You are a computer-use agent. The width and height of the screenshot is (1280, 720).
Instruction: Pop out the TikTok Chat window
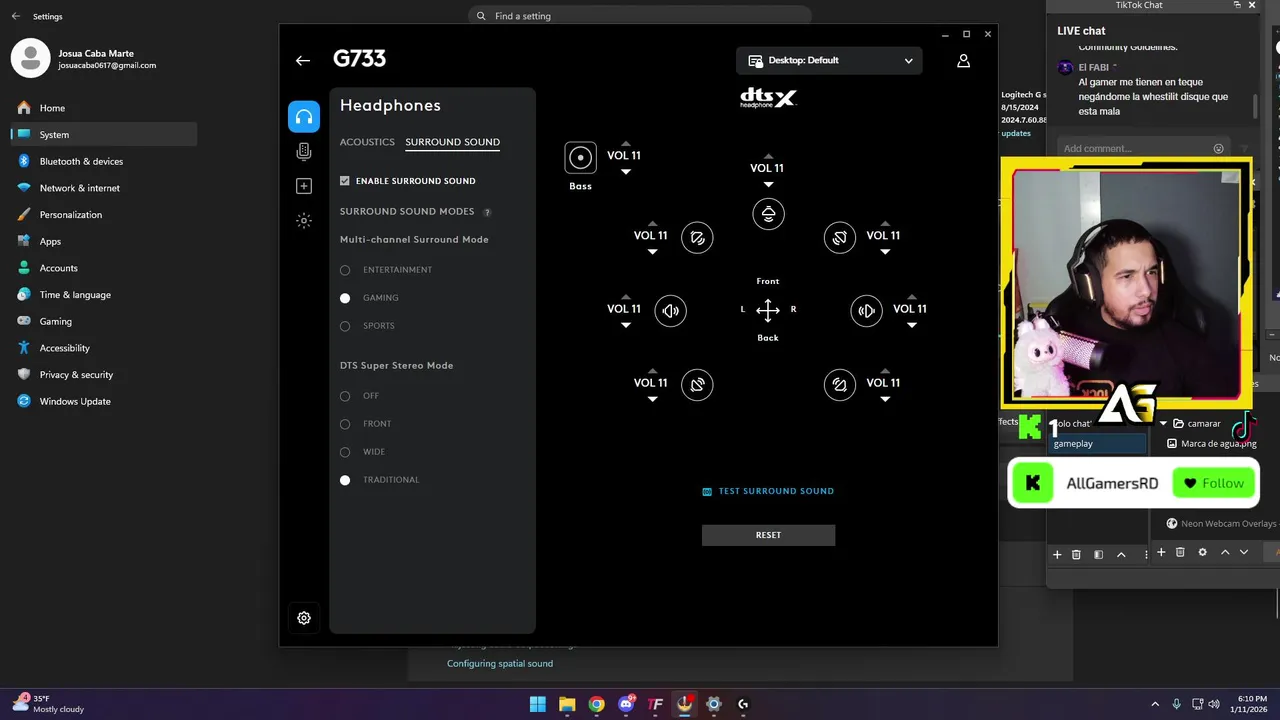pyautogui.click(x=1237, y=5)
